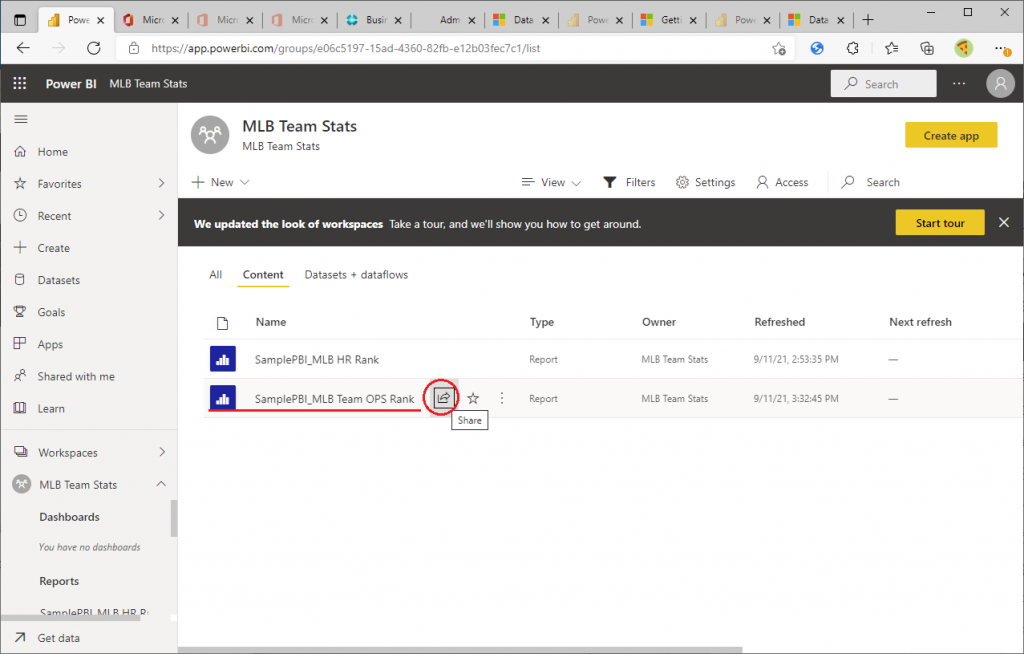This screenshot has width=1024, height=654.
Task: Click Create in the left navigation
Action: tap(54, 248)
